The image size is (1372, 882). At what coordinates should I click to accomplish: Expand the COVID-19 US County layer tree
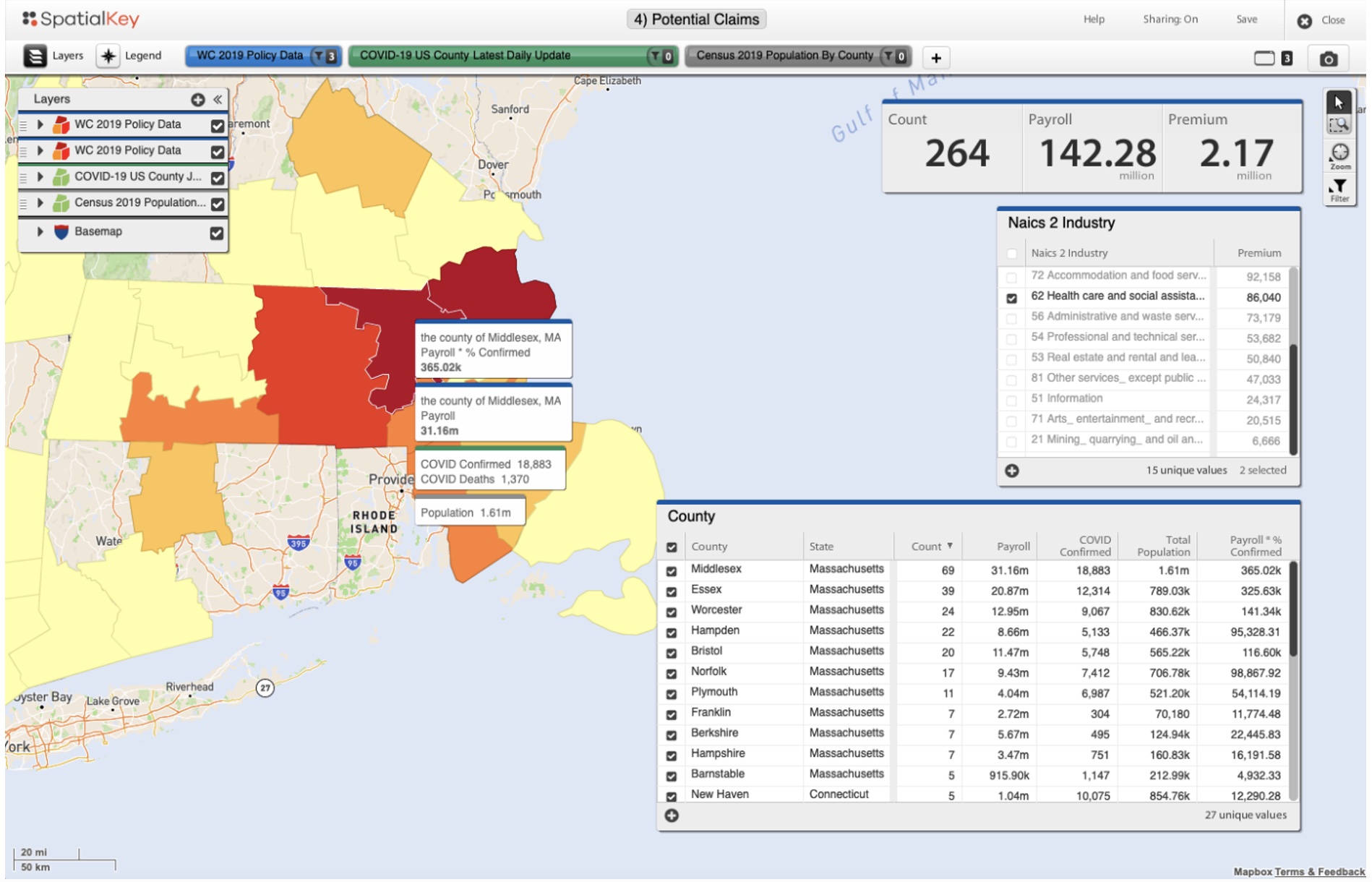coord(40,176)
